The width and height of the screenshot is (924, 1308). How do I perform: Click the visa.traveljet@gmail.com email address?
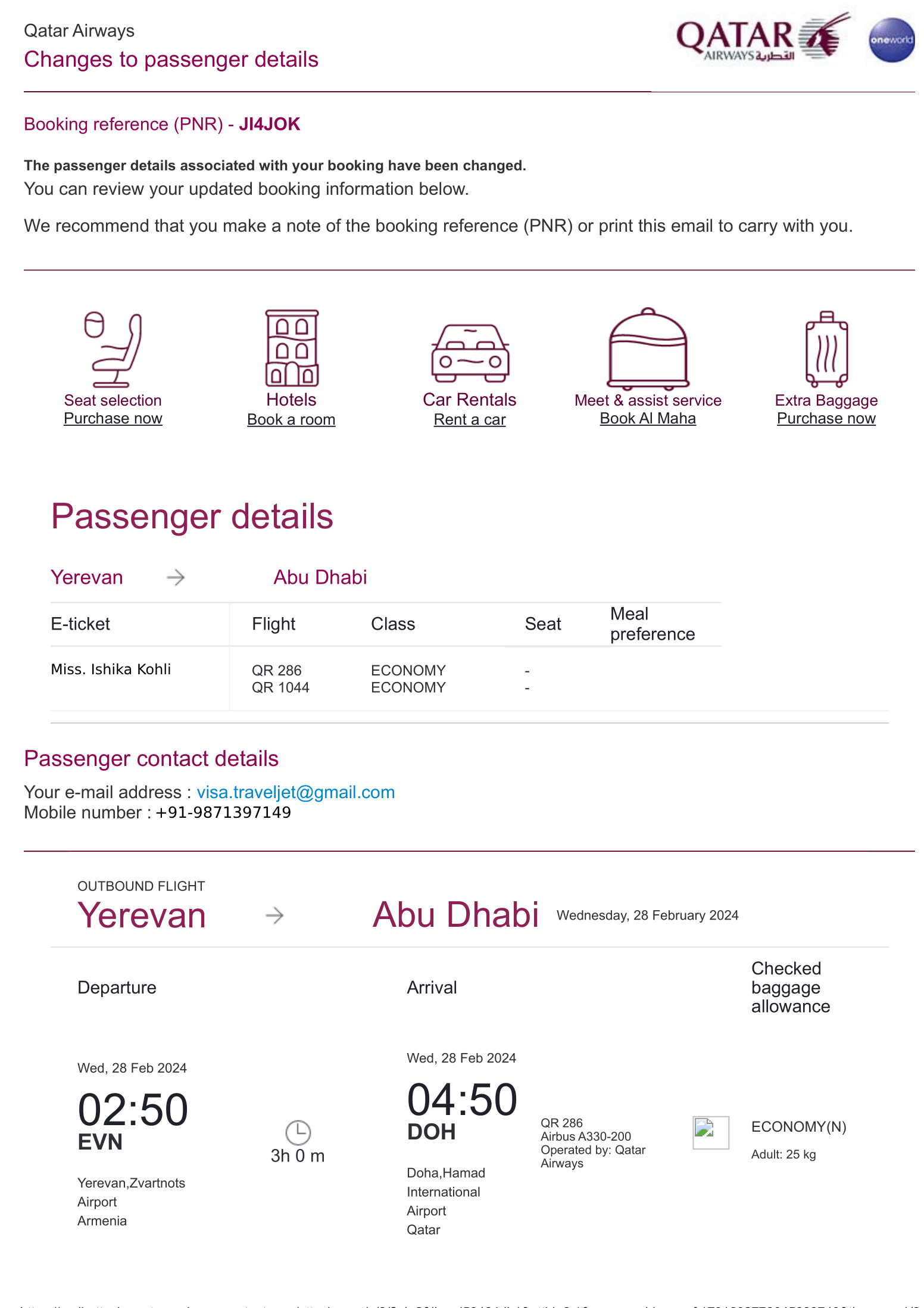295,792
